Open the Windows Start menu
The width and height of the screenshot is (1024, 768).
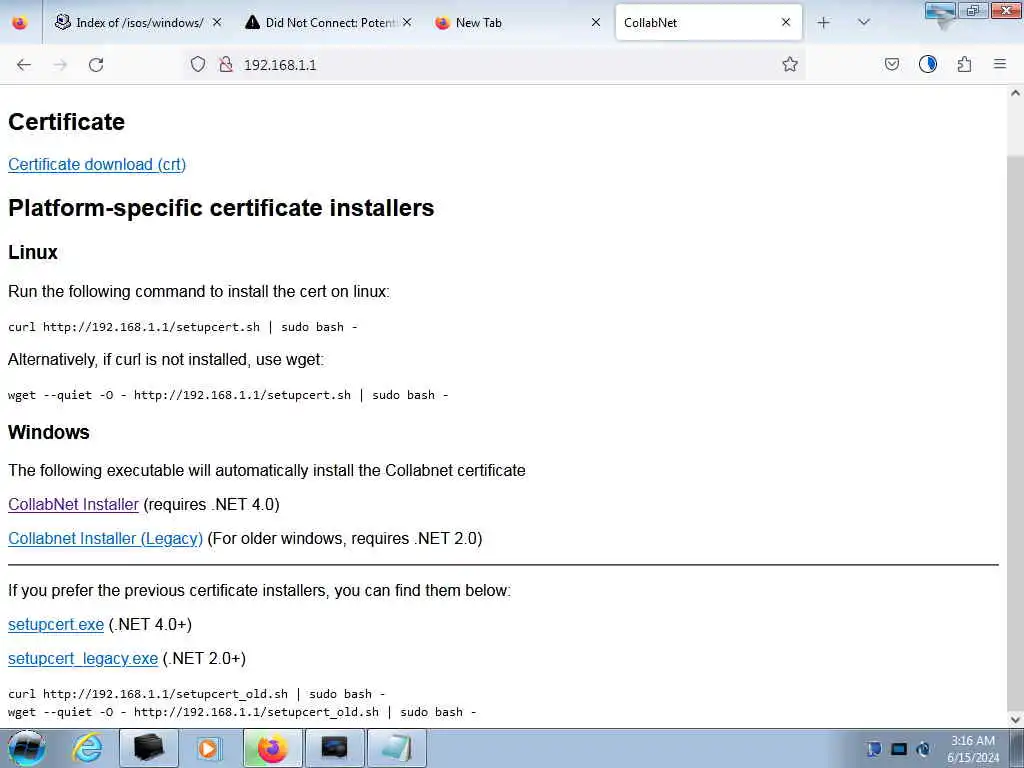(x=26, y=748)
